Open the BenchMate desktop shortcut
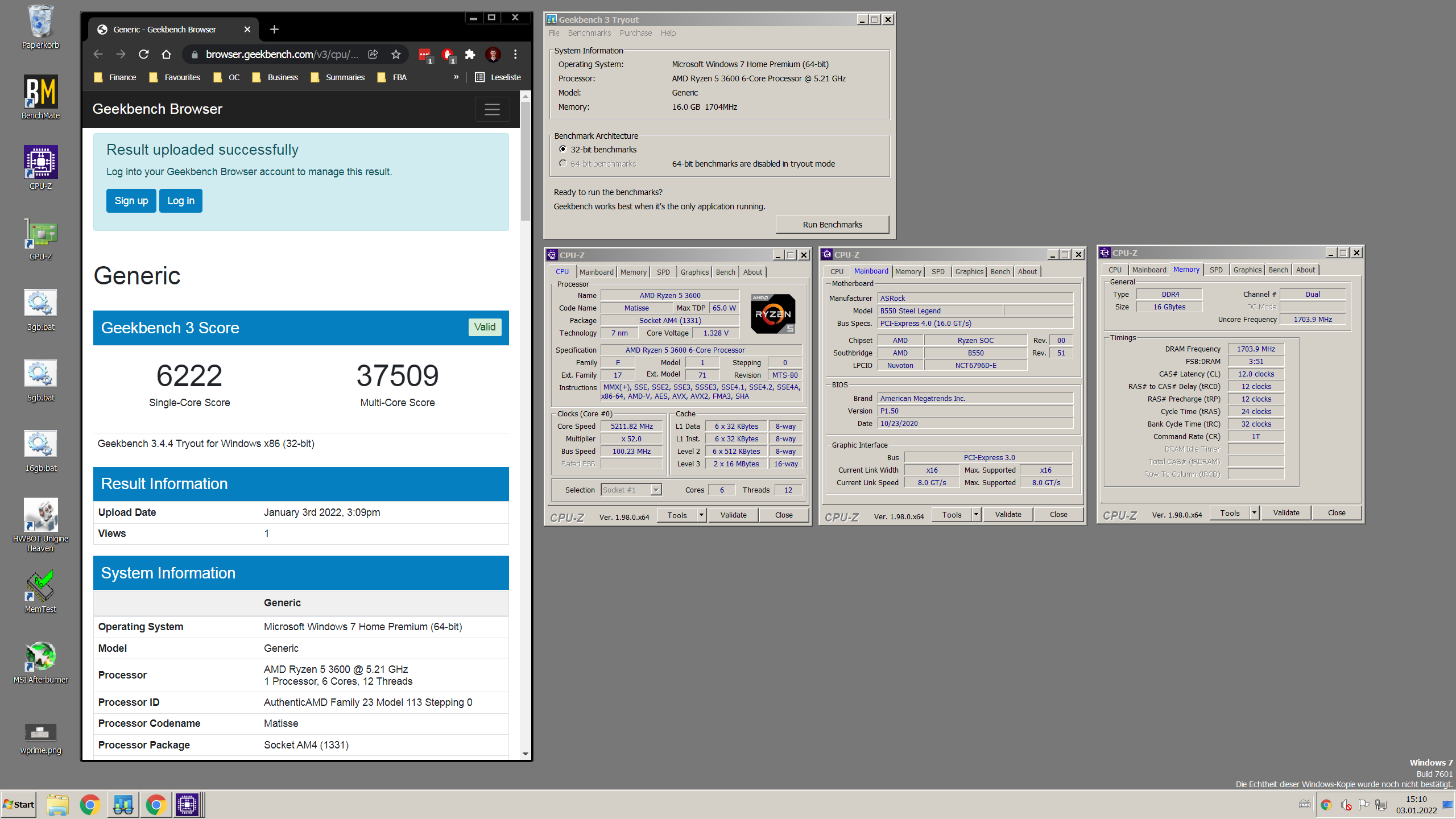 [40, 97]
